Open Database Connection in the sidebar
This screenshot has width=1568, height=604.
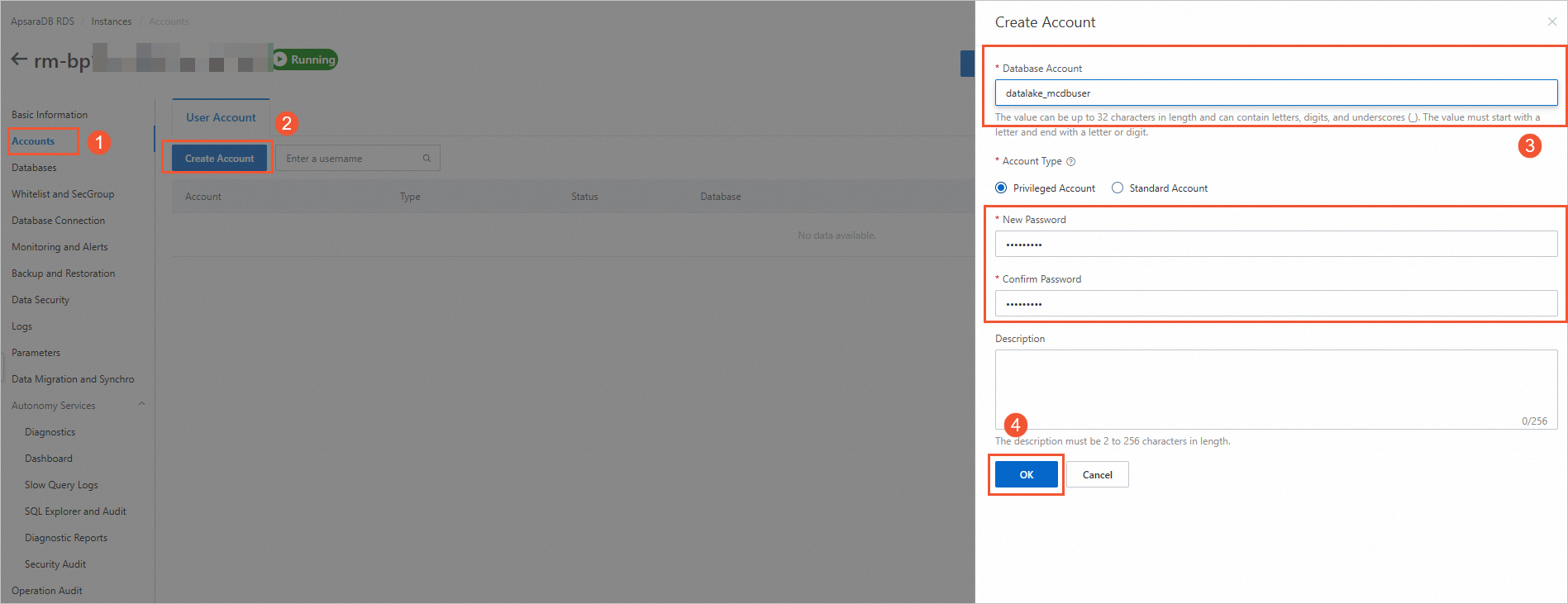click(x=58, y=221)
